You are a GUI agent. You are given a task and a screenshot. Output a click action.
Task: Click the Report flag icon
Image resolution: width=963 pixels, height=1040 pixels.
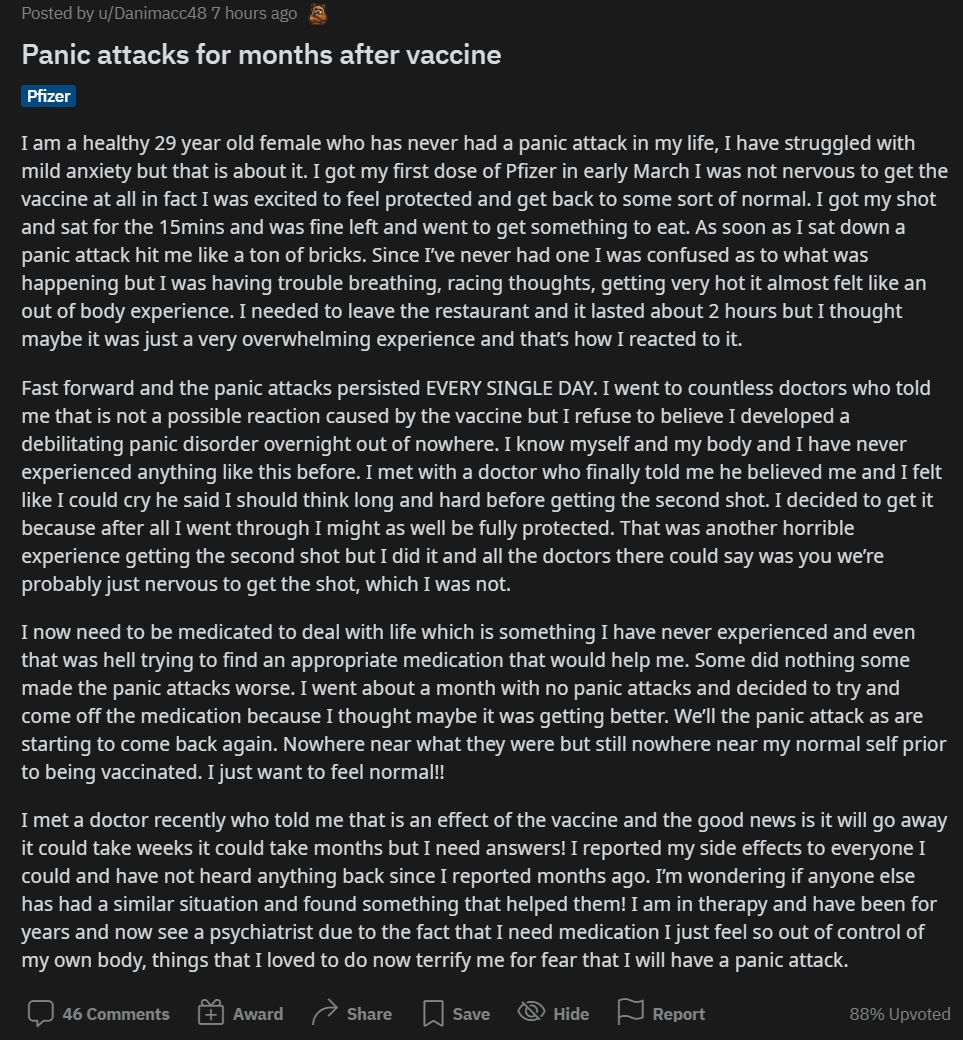630,1013
